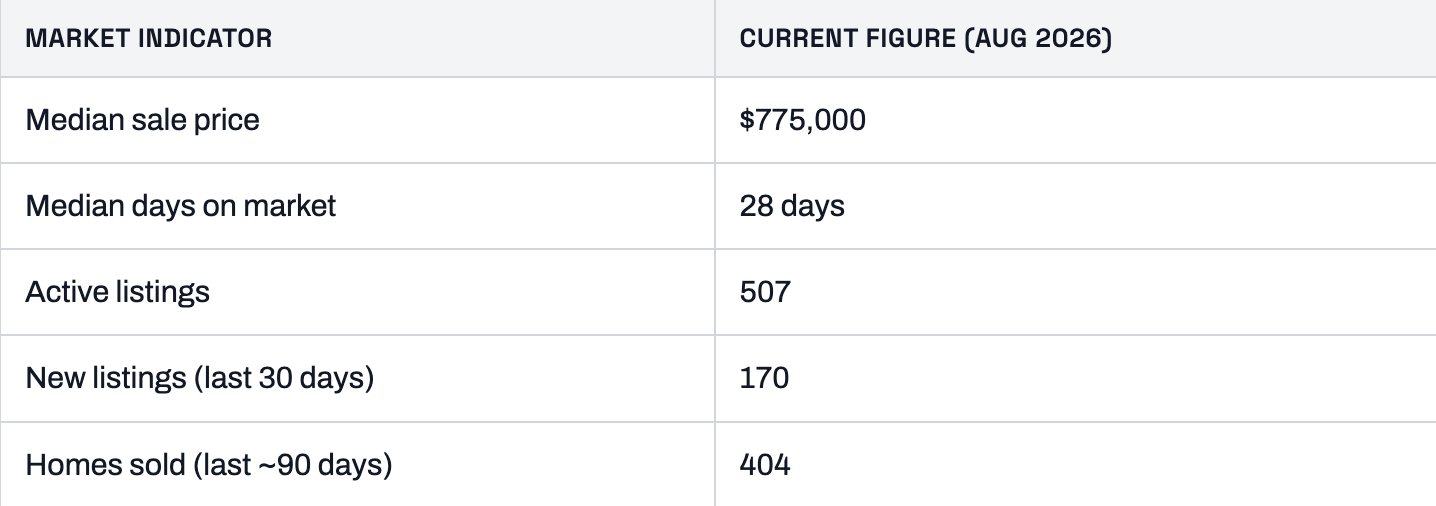Viewport: 1436px width, 506px height.
Task: Select Homes sold (last ~90 days) label
Action: tap(208, 465)
